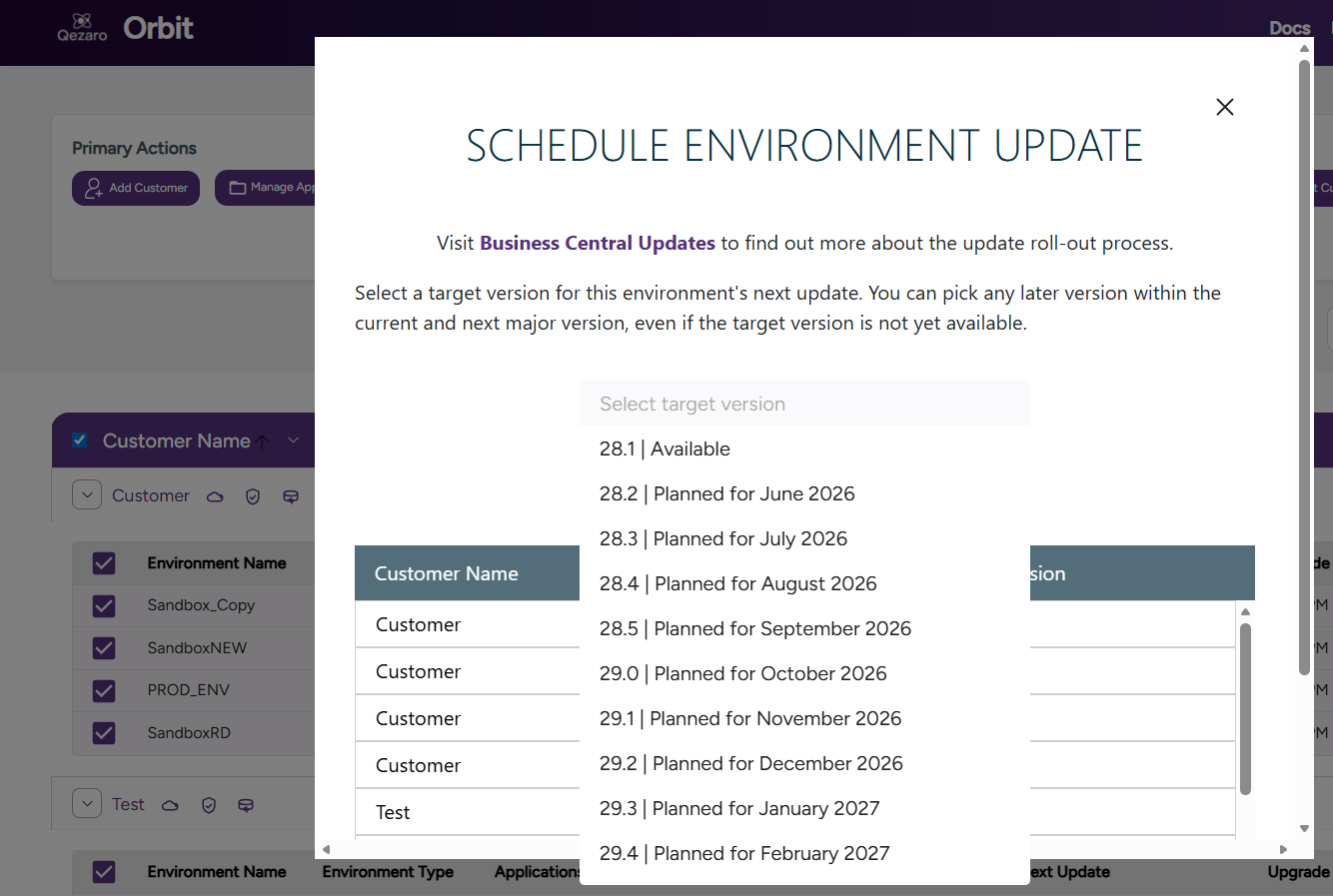Click the shield icon beside Test
This screenshot has height=896, width=1333.
pos(209,805)
